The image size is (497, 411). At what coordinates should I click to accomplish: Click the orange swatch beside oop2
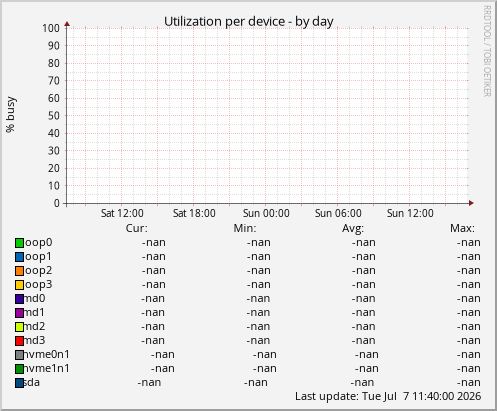pyautogui.click(x=19, y=271)
